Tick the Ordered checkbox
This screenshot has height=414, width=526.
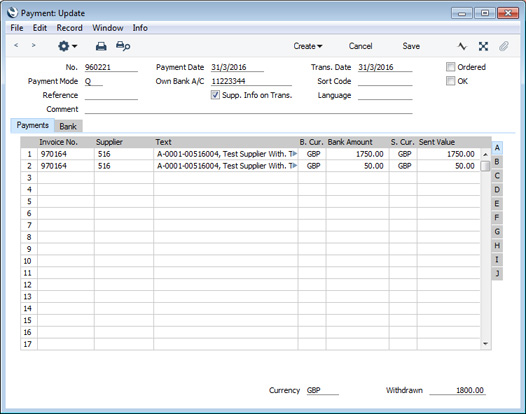450,67
